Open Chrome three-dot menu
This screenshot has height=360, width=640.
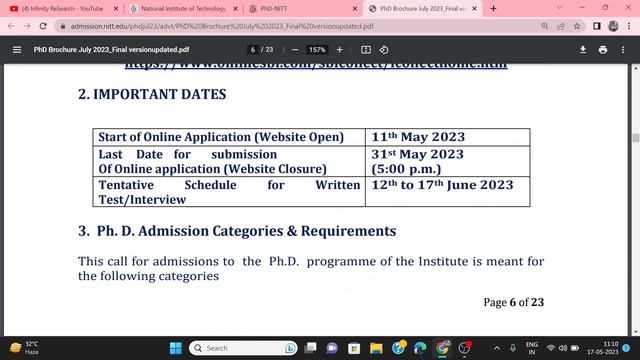coord(629,26)
